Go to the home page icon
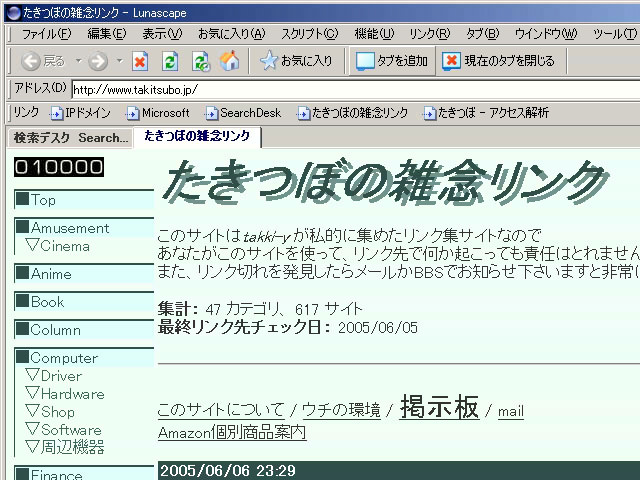 click(x=229, y=61)
